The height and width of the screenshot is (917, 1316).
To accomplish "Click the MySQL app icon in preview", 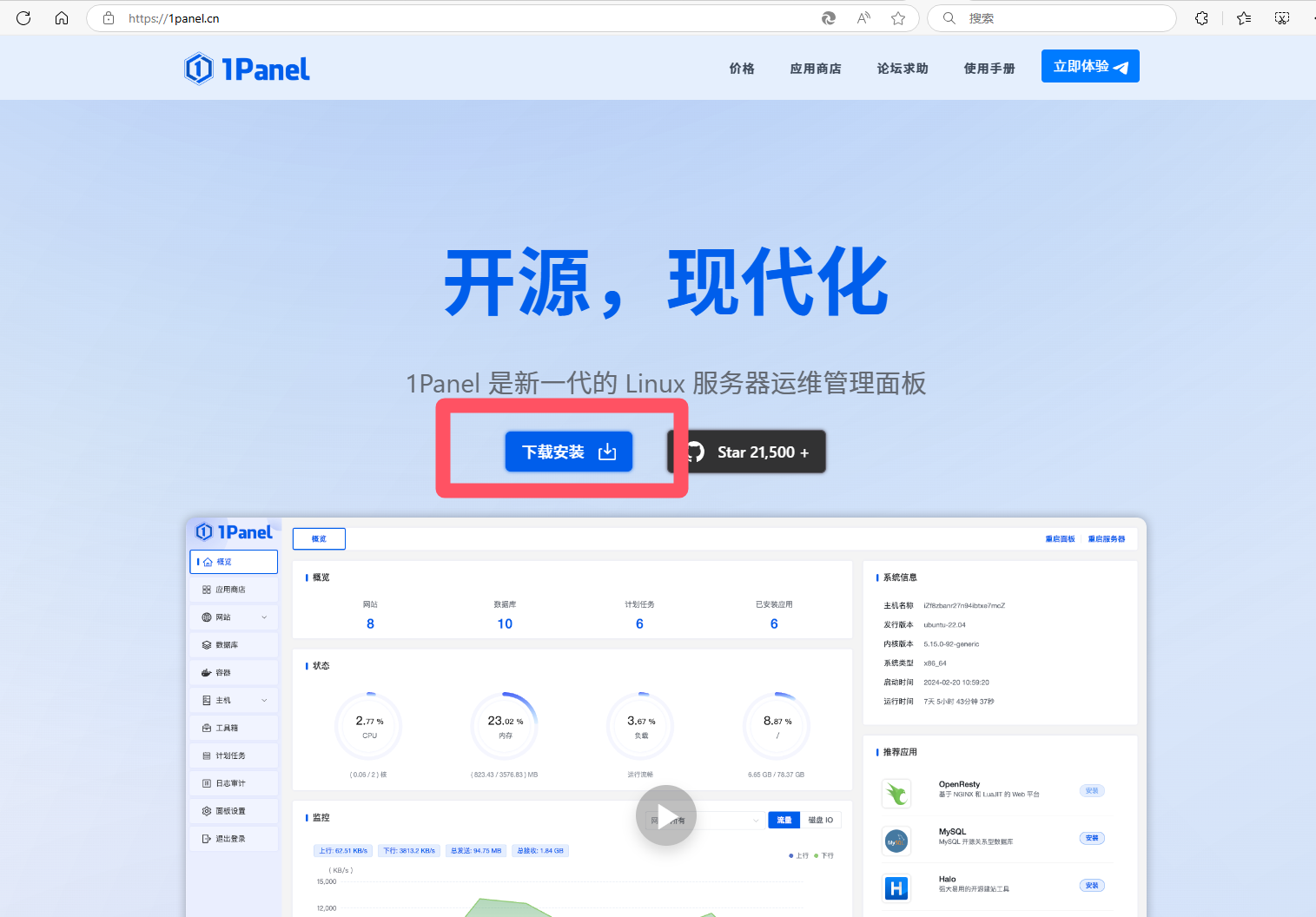I will tap(896, 841).
